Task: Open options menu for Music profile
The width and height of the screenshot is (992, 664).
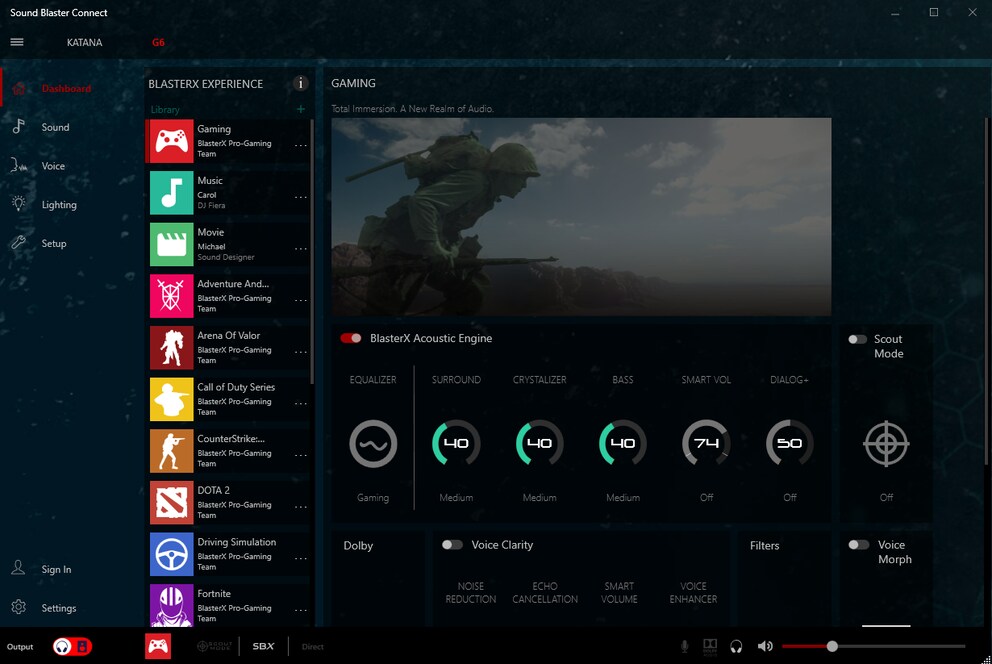Action: point(301,197)
